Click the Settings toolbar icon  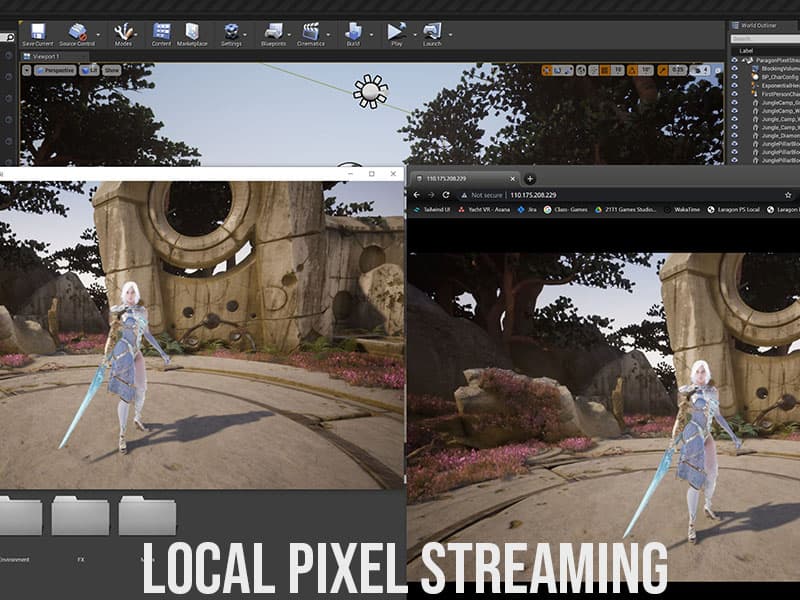[231, 32]
